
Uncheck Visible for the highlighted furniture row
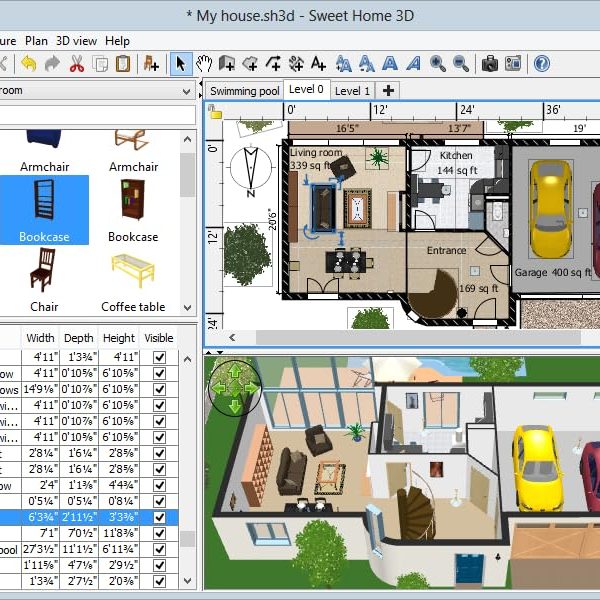click(x=159, y=518)
